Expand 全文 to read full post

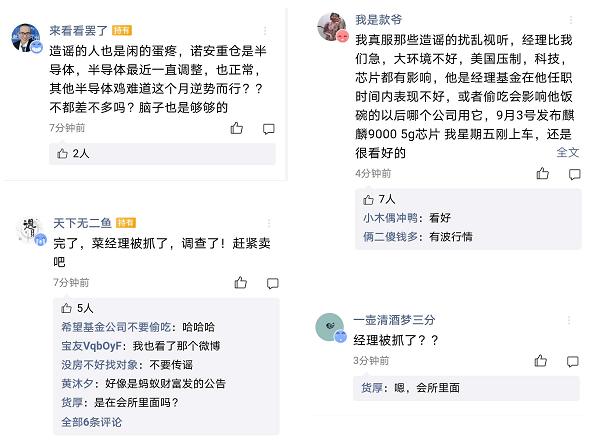pyautogui.click(x=568, y=152)
